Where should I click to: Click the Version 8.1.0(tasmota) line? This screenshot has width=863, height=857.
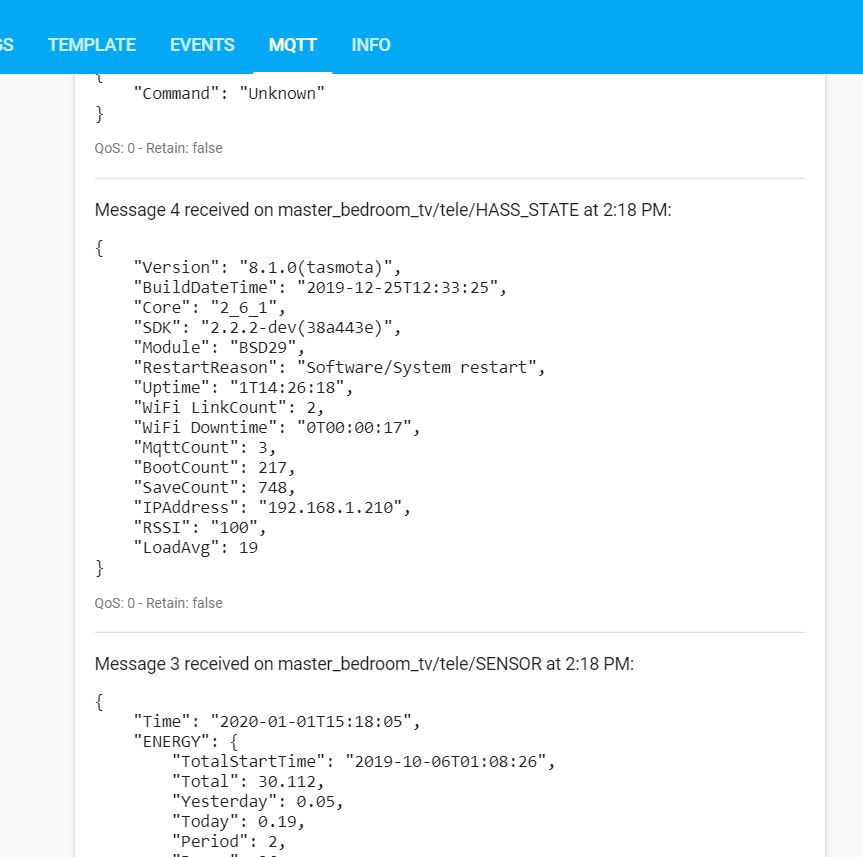pos(266,267)
